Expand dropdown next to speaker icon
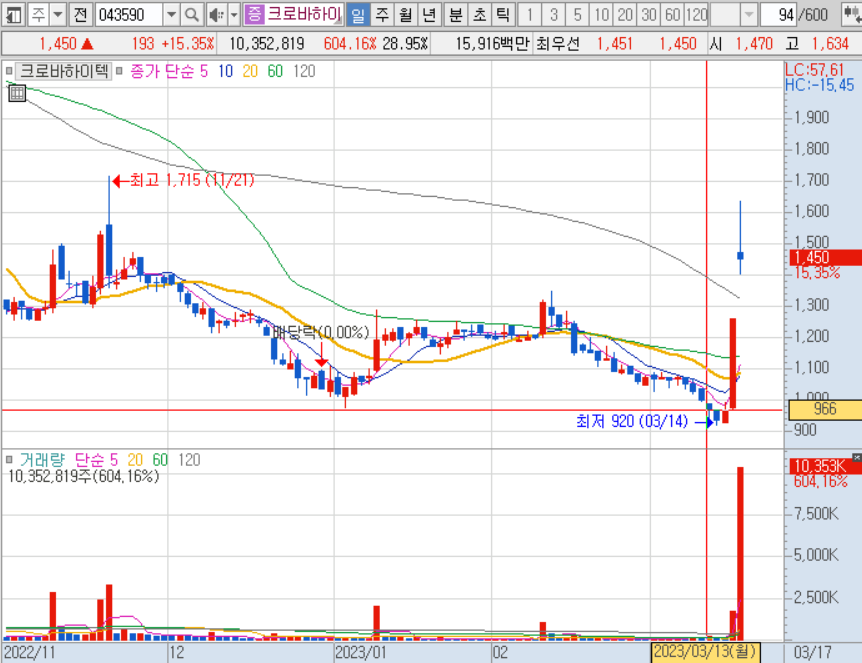This screenshot has height=663, width=862. pos(234,15)
